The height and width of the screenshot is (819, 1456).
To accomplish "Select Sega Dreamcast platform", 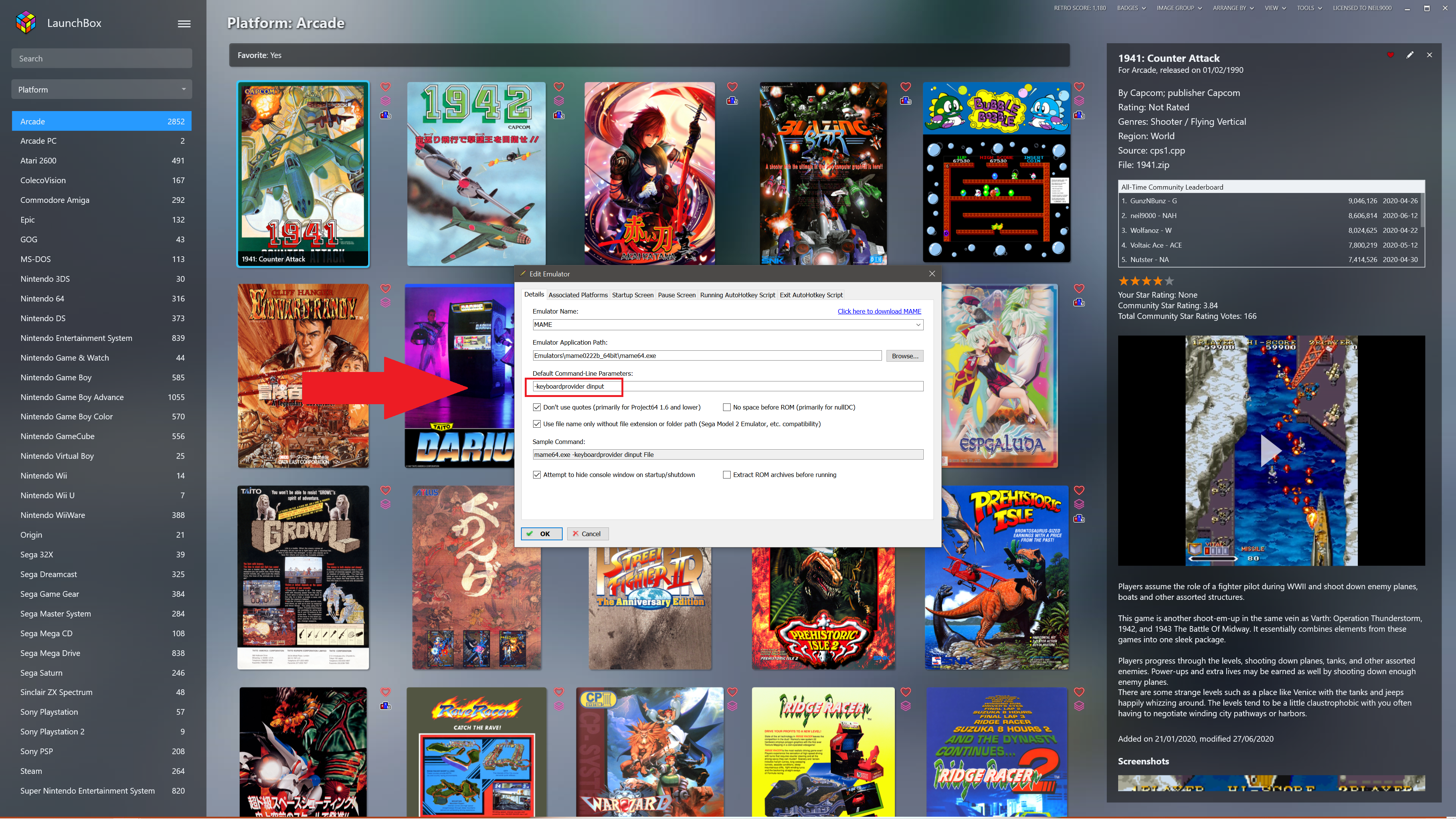I will (102, 574).
